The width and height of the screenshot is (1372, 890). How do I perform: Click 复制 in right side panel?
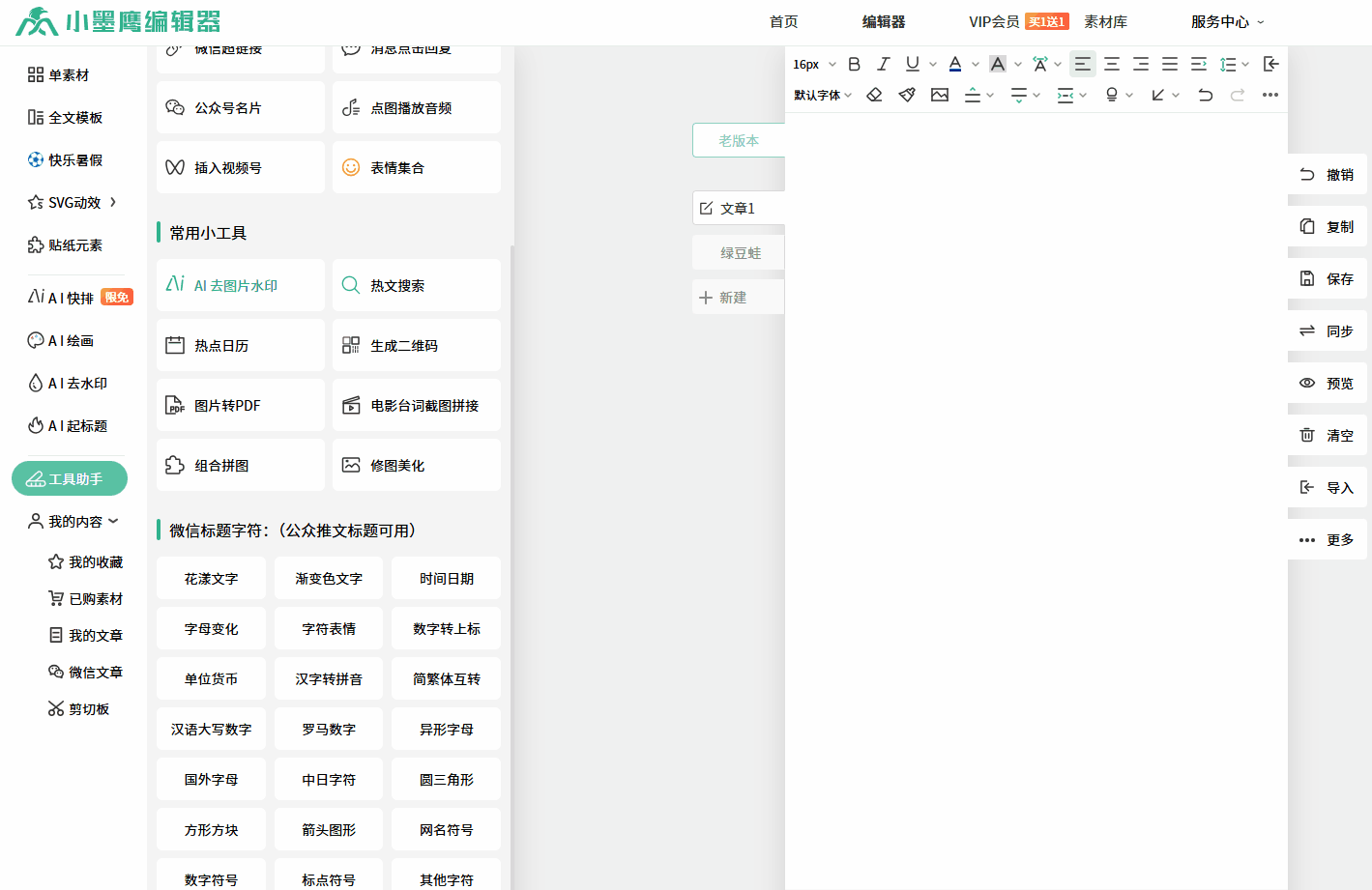tap(1328, 227)
